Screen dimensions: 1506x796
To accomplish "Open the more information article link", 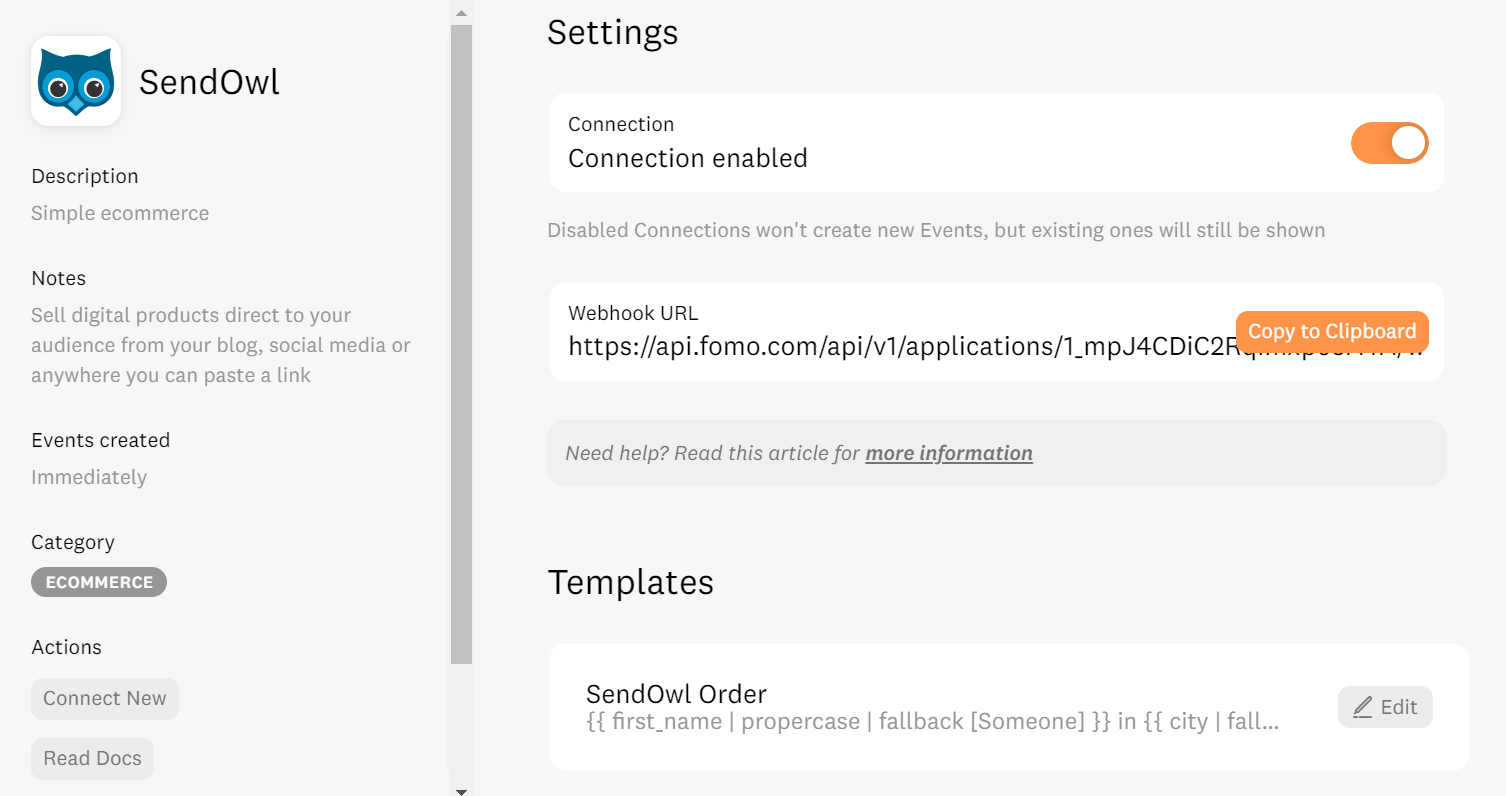I will [x=949, y=453].
